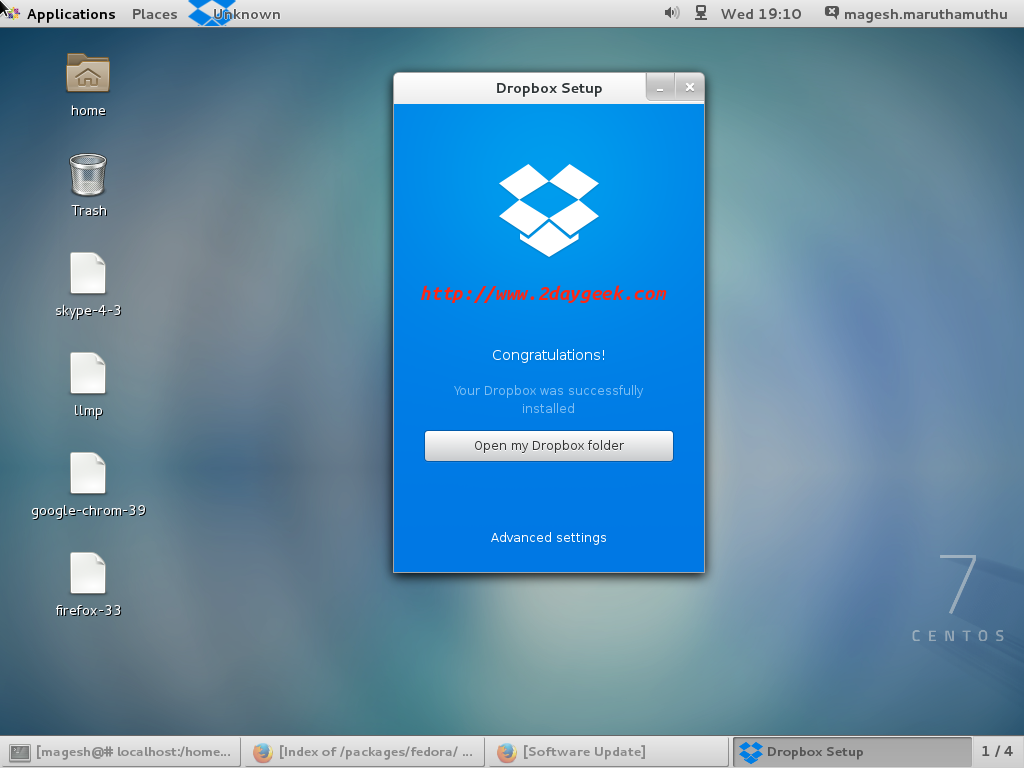Select the skype-4-3 file icon
Image resolution: width=1024 pixels, height=768 pixels.
click(88, 274)
